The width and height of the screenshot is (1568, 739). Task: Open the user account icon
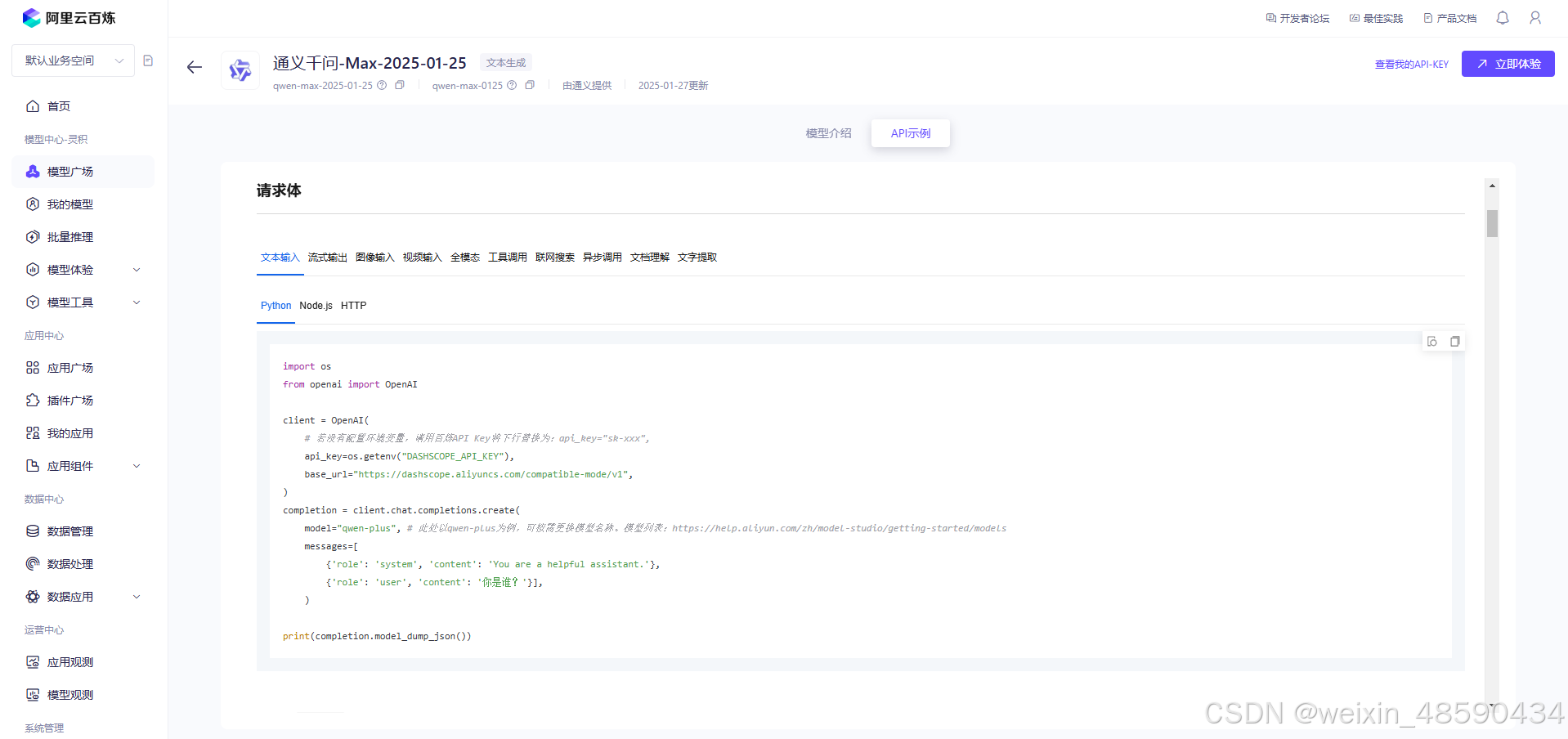pos(1535,18)
